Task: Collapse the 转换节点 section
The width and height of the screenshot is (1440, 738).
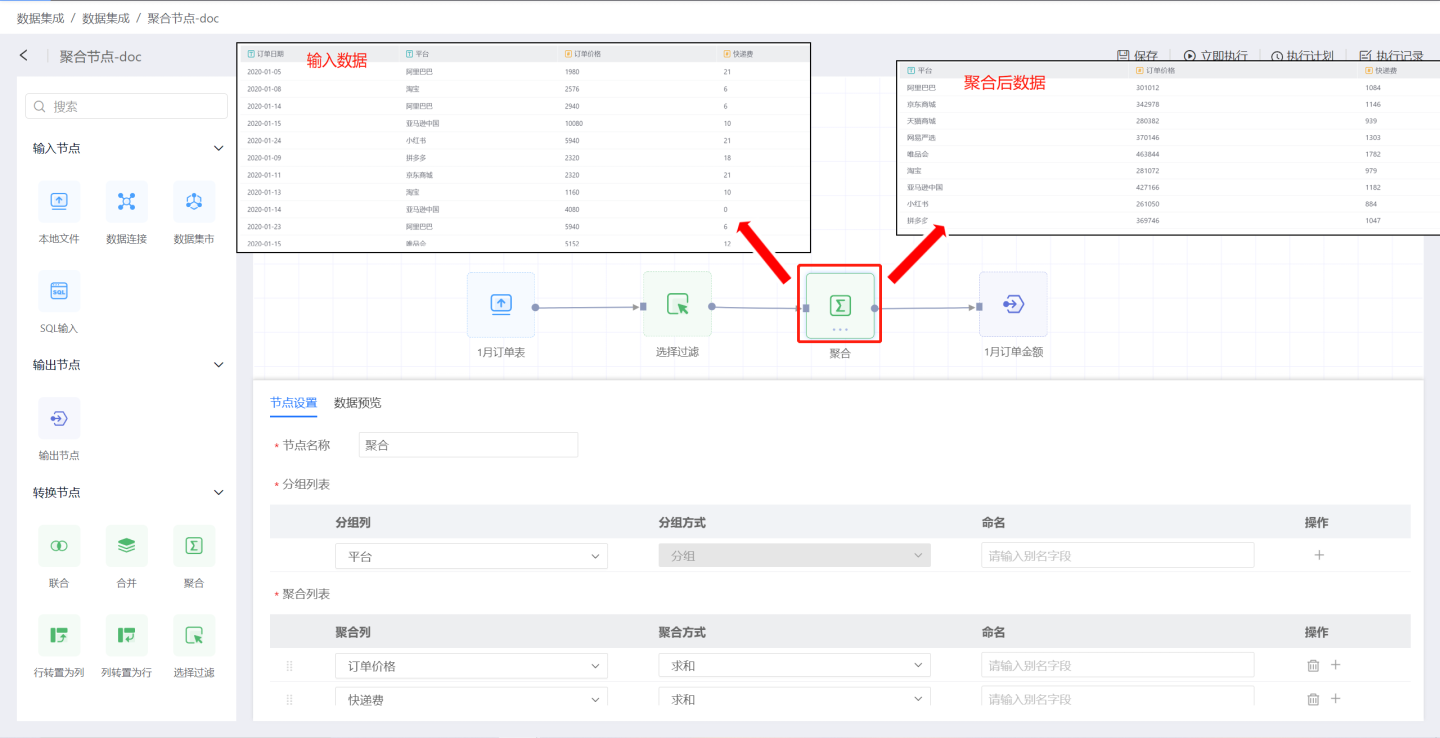Action: coord(219,493)
